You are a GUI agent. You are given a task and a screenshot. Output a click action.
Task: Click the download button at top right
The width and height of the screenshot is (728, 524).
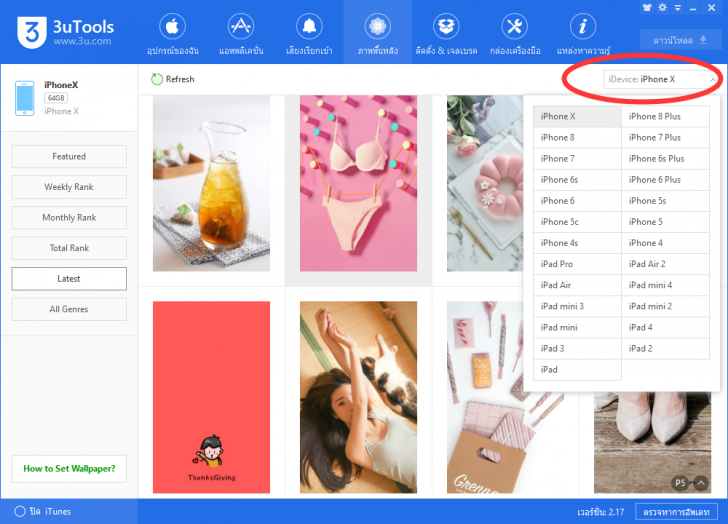680,40
